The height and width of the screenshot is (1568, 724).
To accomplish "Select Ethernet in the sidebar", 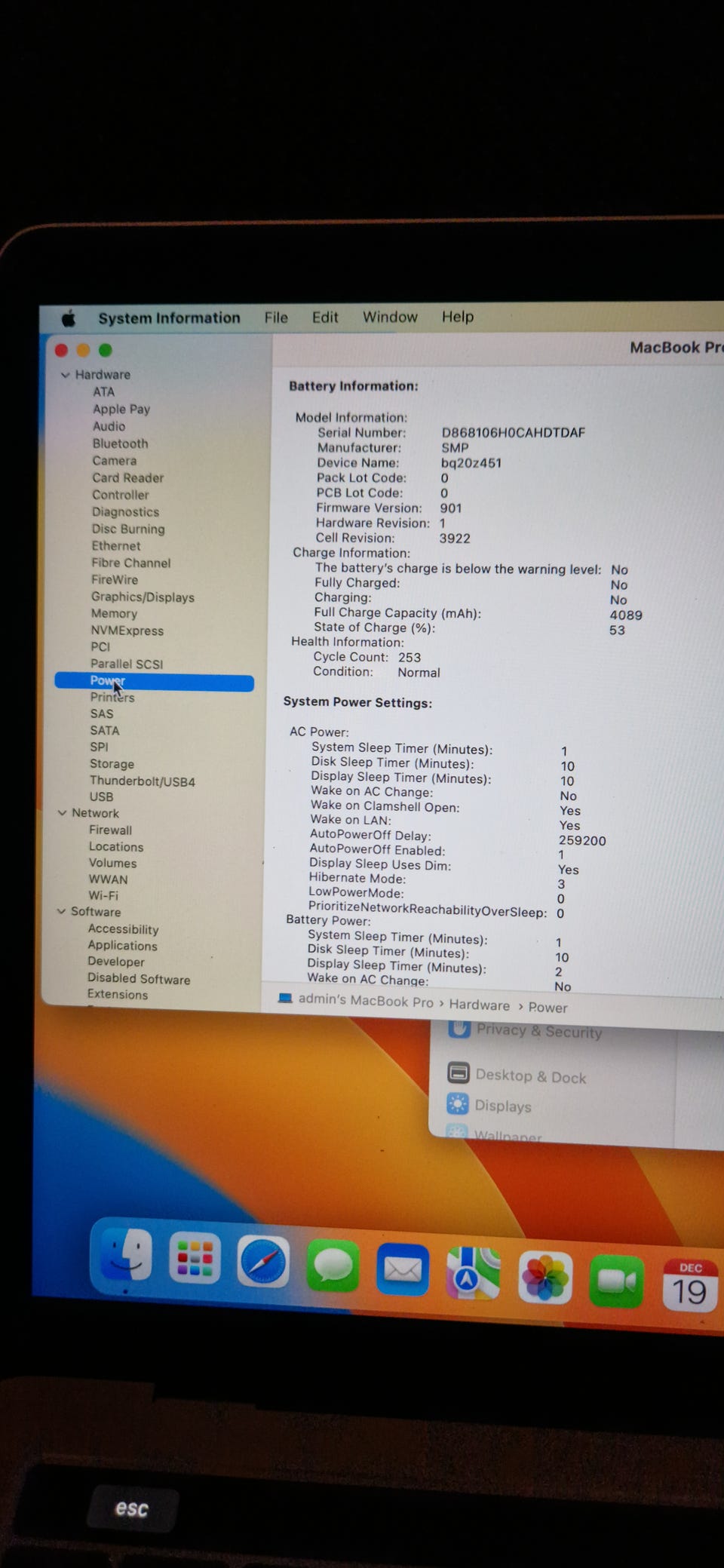I will (x=116, y=546).
